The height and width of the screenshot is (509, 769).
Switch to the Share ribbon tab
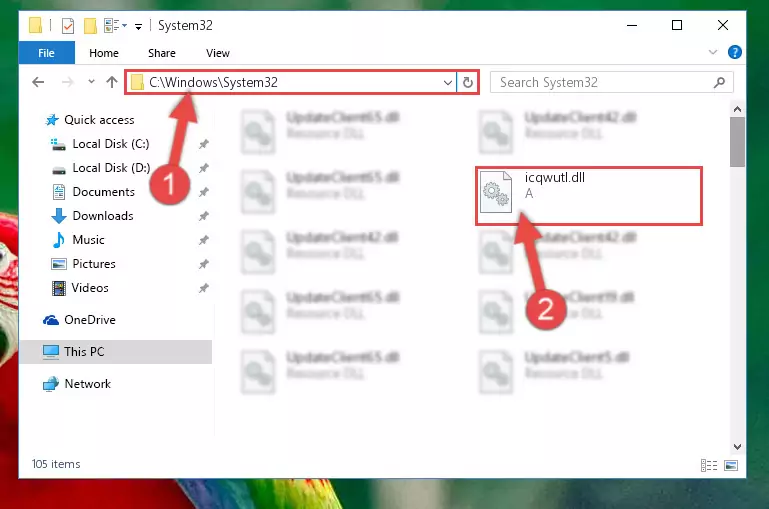point(162,53)
